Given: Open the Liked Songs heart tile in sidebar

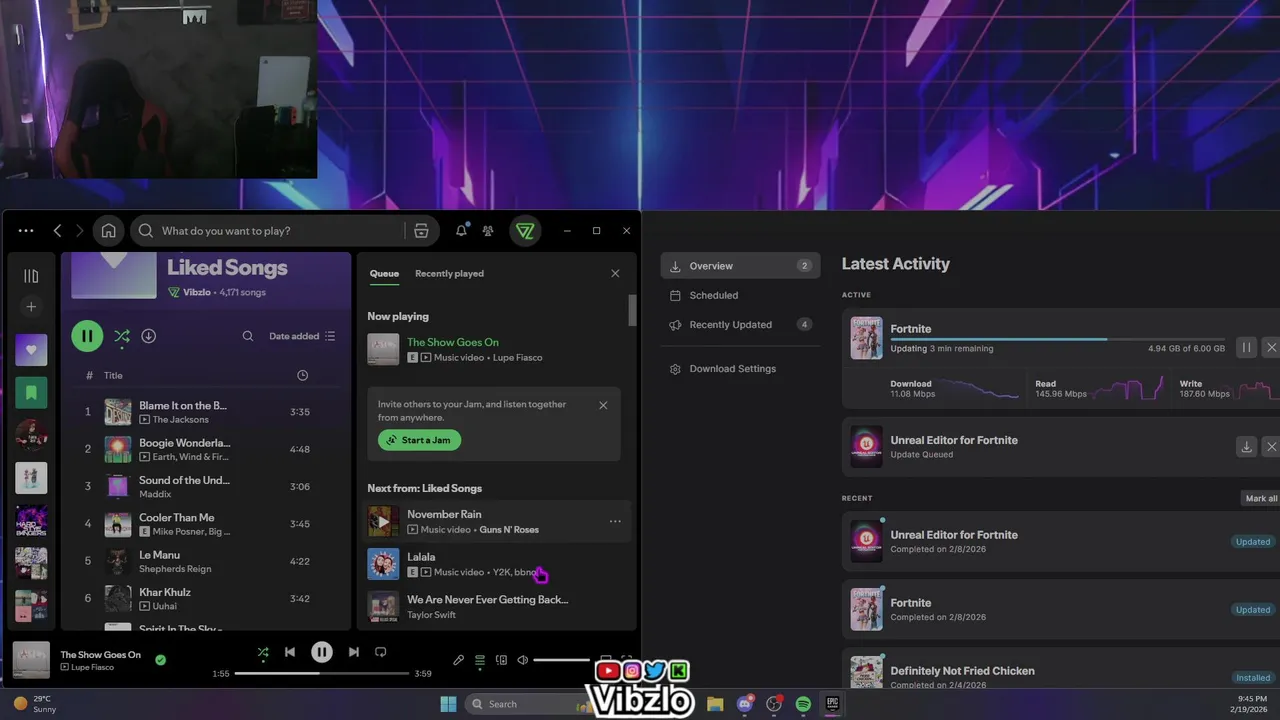Looking at the screenshot, I should [x=31, y=350].
